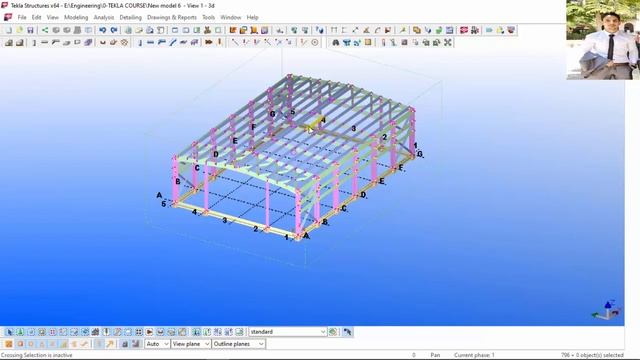
Task: Click the Open model folder icon
Action: [x=19, y=30]
